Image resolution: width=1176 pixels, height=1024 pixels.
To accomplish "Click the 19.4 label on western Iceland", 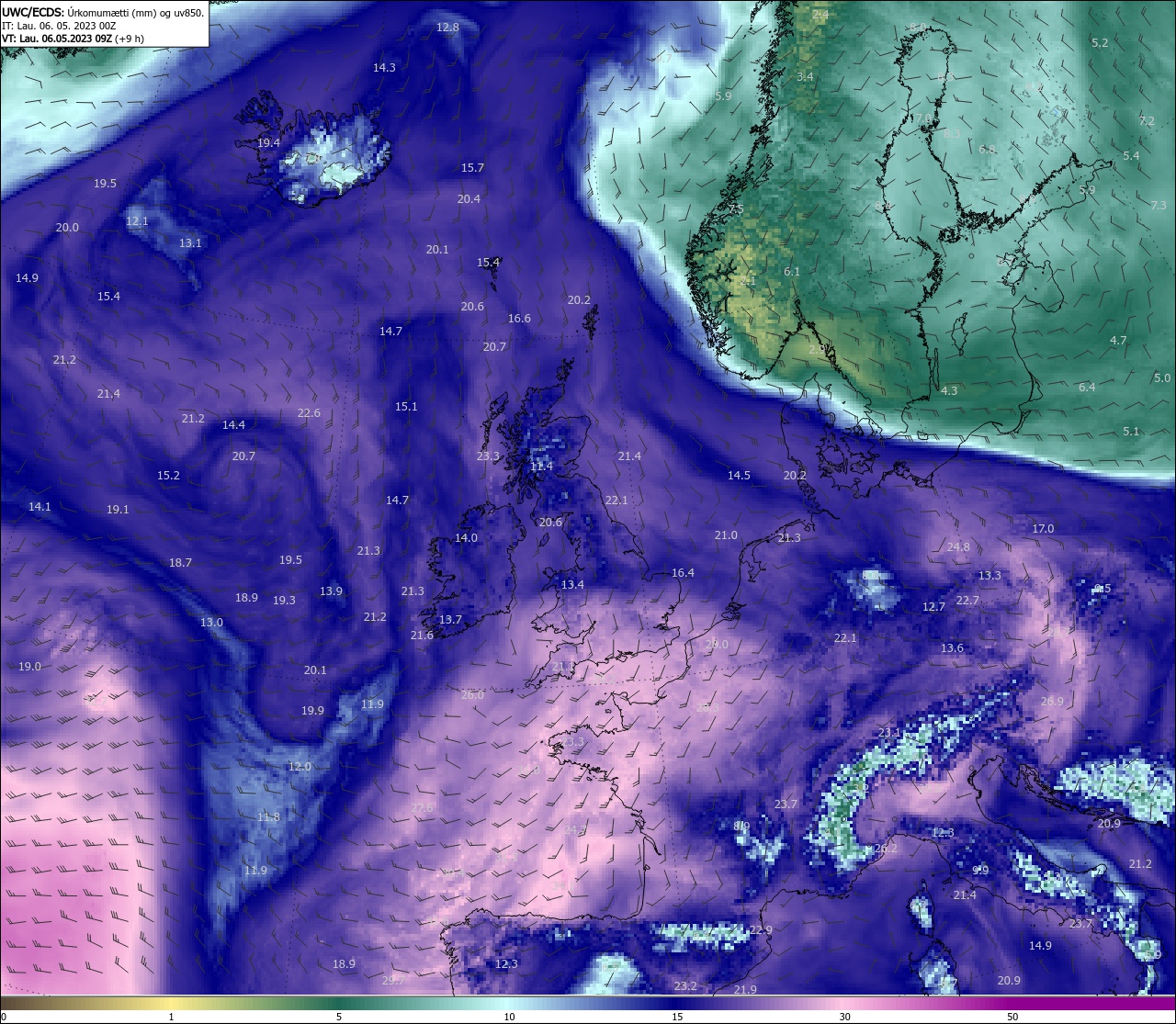I will (268, 143).
